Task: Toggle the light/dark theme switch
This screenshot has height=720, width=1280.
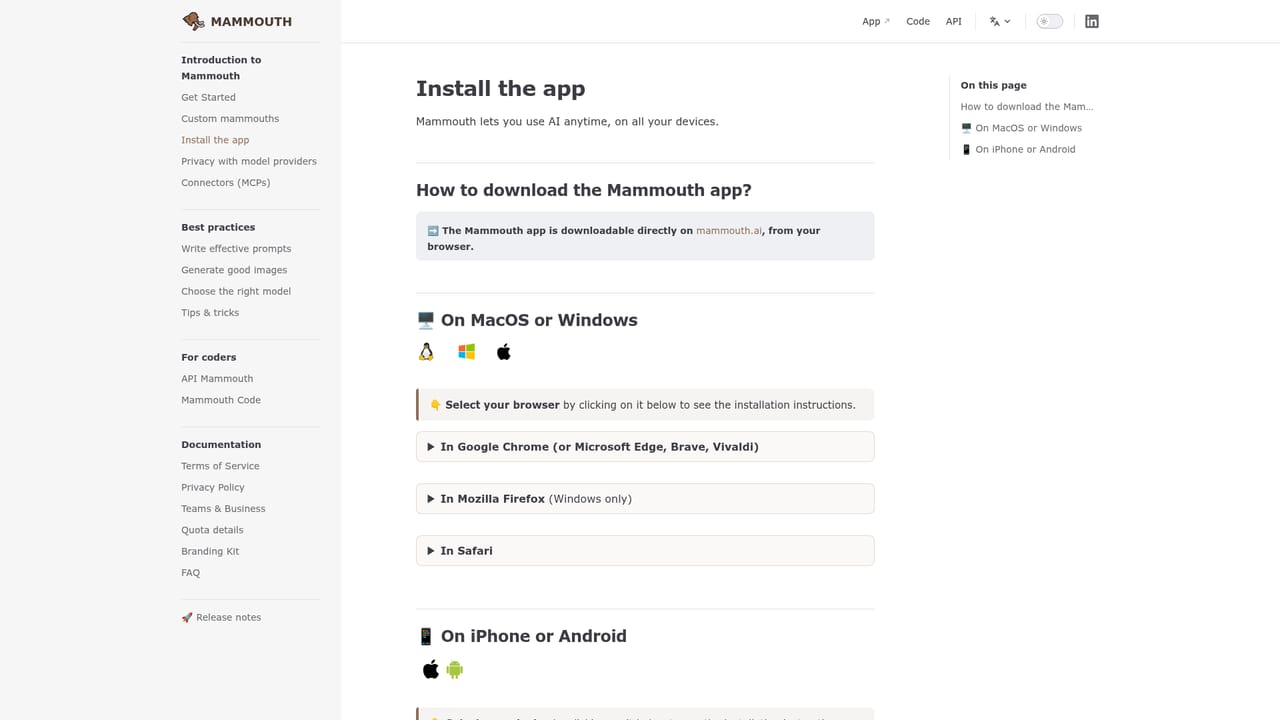Action: point(1049,21)
